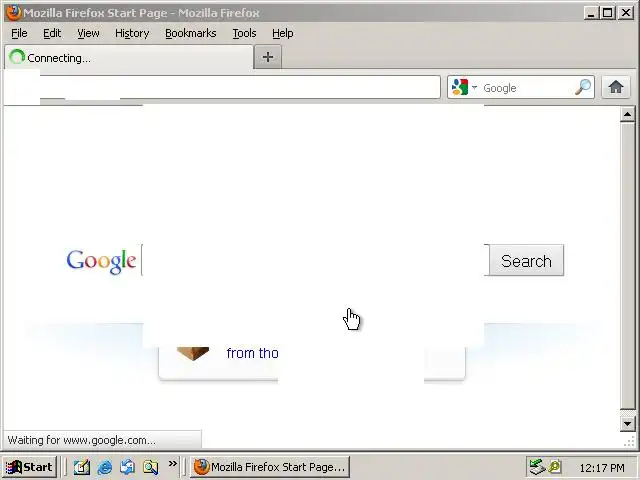640x480 pixels.
Task: Open the View menu
Action: (88, 33)
